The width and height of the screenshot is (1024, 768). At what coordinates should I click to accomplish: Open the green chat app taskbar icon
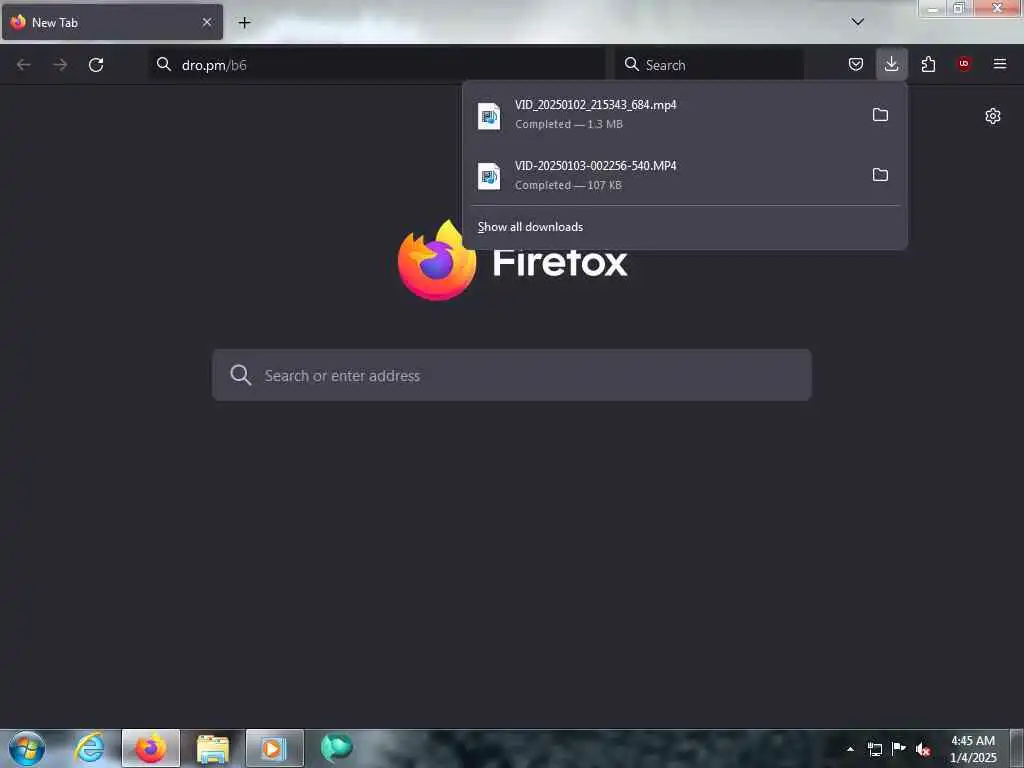(336, 748)
